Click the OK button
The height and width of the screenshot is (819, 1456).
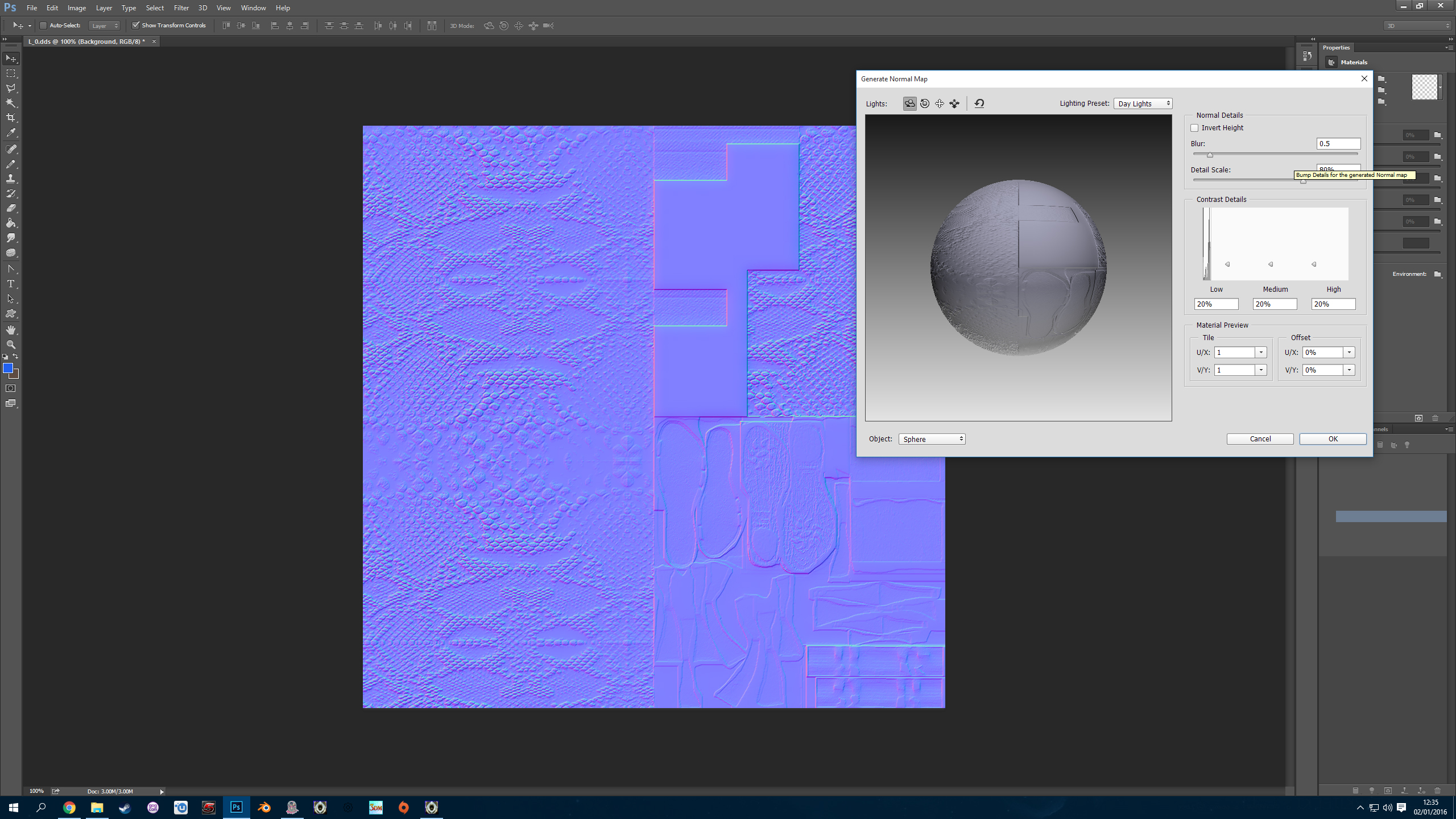click(1333, 439)
